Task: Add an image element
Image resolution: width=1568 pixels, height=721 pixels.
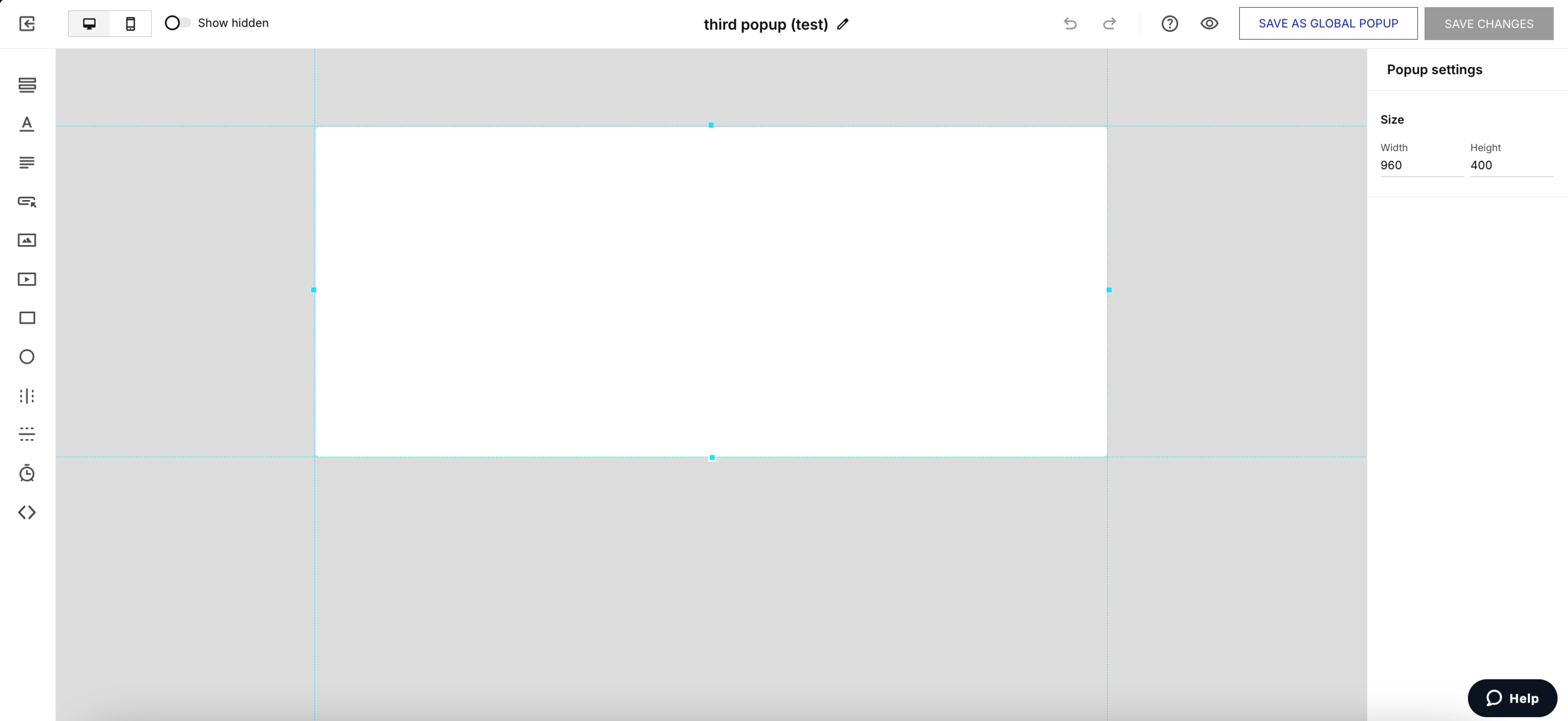Action: click(27, 240)
